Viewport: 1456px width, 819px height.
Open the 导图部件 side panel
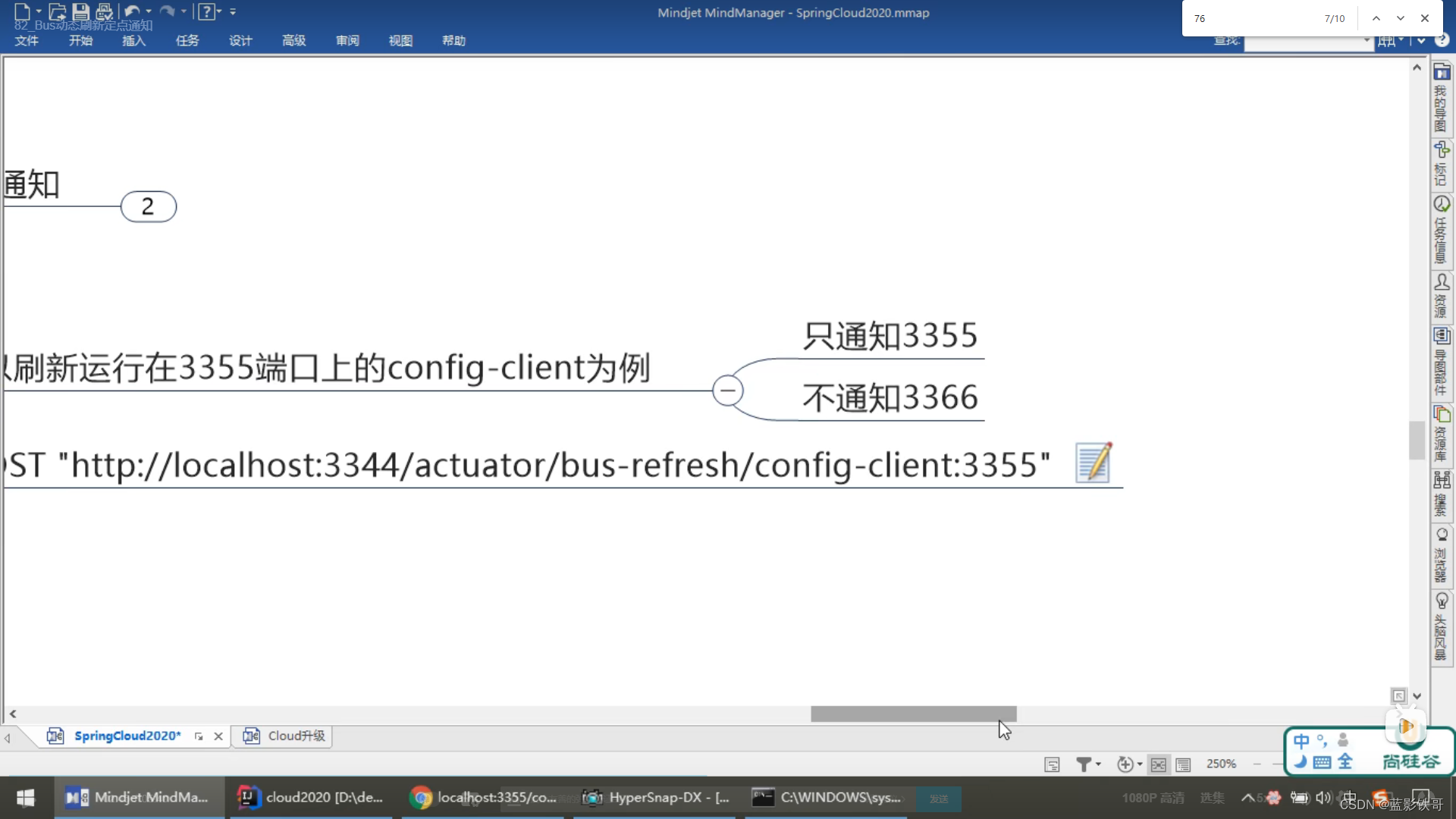[1441, 362]
